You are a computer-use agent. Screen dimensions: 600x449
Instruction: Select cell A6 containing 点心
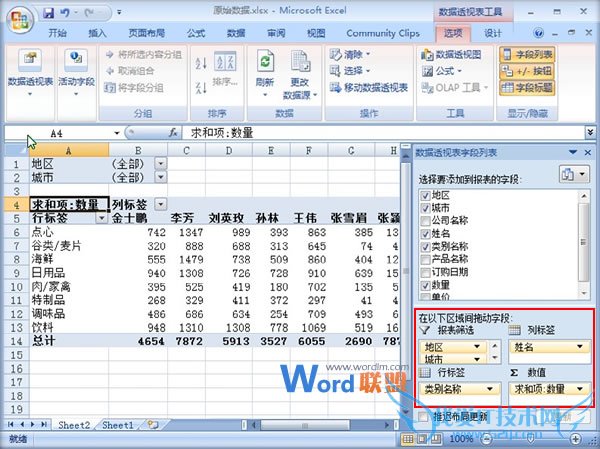pyautogui.click(x=69, y=232)
